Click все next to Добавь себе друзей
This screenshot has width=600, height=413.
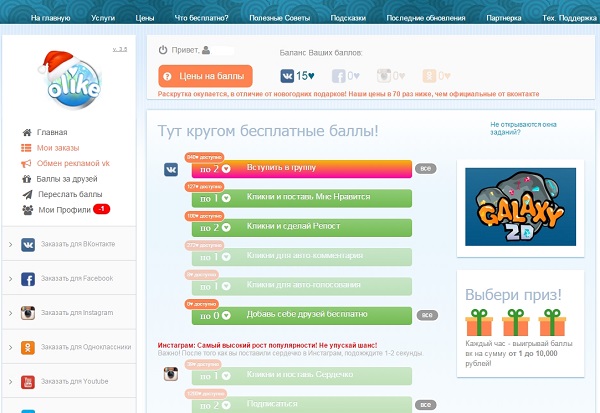pyautogui.click(x=427, y=315)
